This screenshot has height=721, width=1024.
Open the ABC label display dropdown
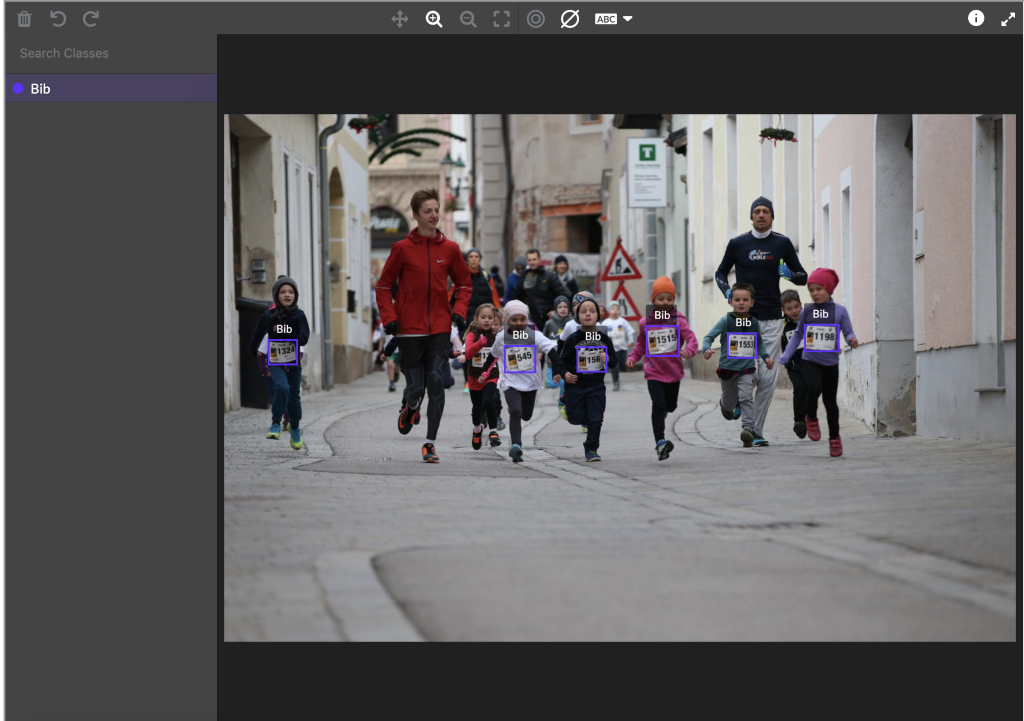pyautogui.click(x=613, y=19)
